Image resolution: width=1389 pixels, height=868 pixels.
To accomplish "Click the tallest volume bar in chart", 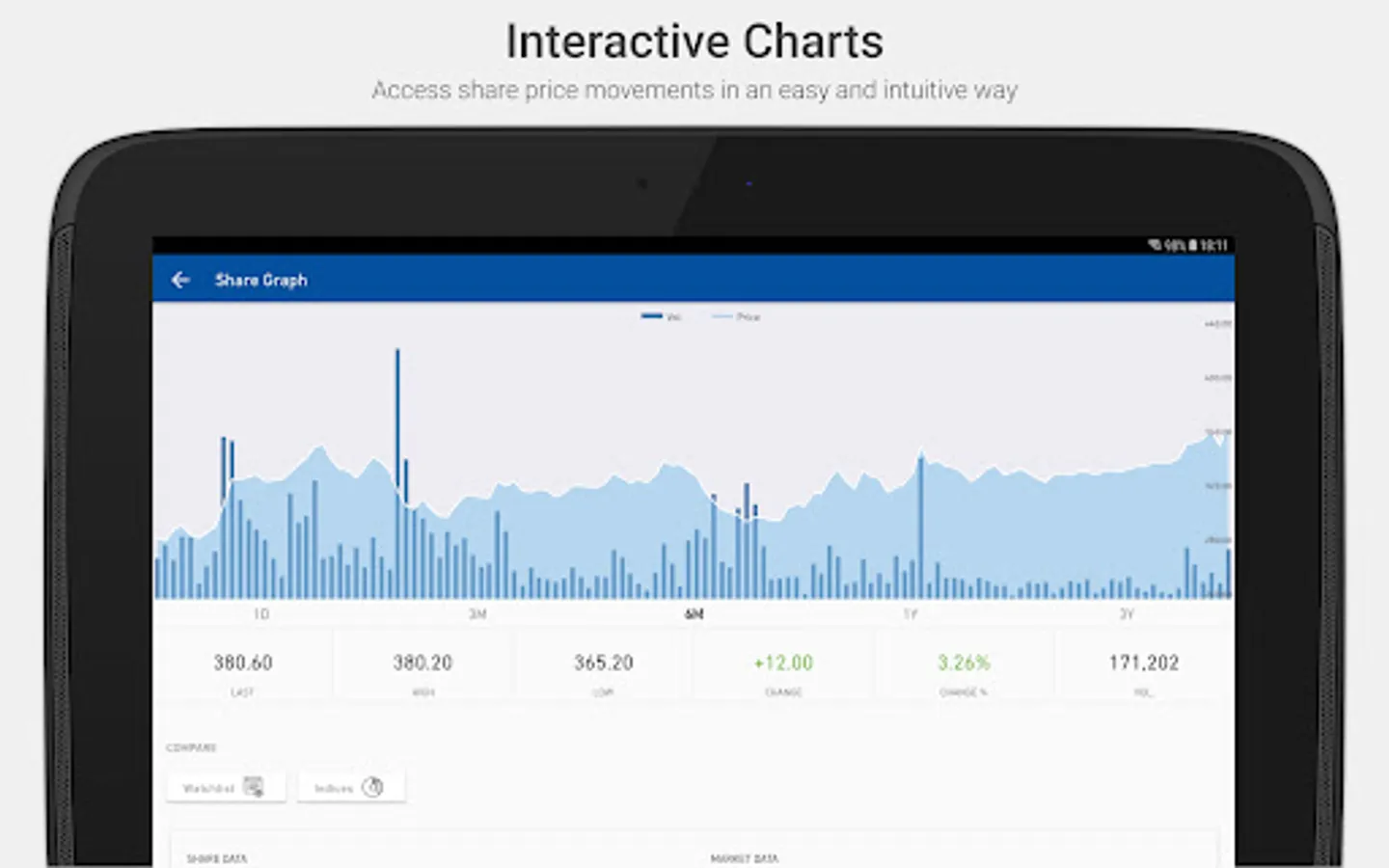I will pyautogui.click(x=396, y=473).
